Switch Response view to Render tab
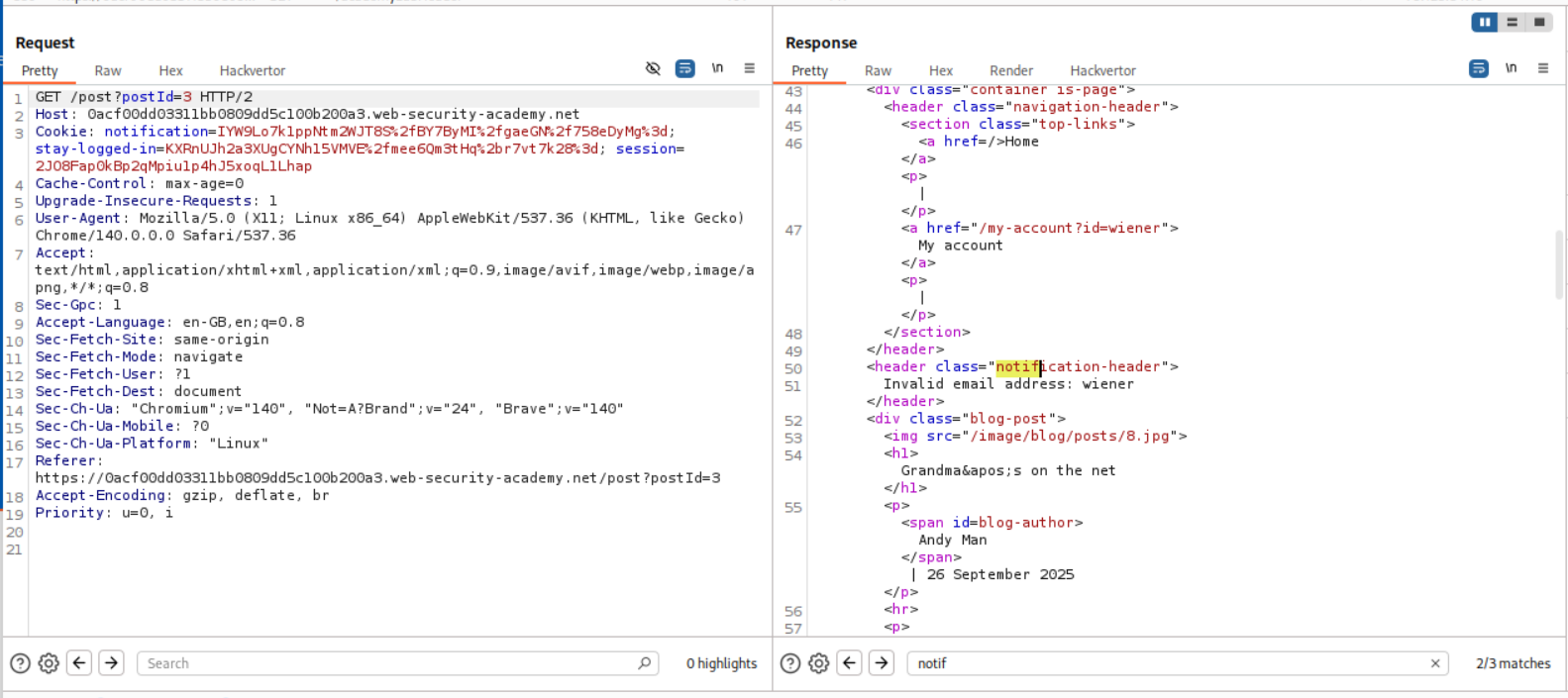 pyautogui.click(x=1010, y=70)
